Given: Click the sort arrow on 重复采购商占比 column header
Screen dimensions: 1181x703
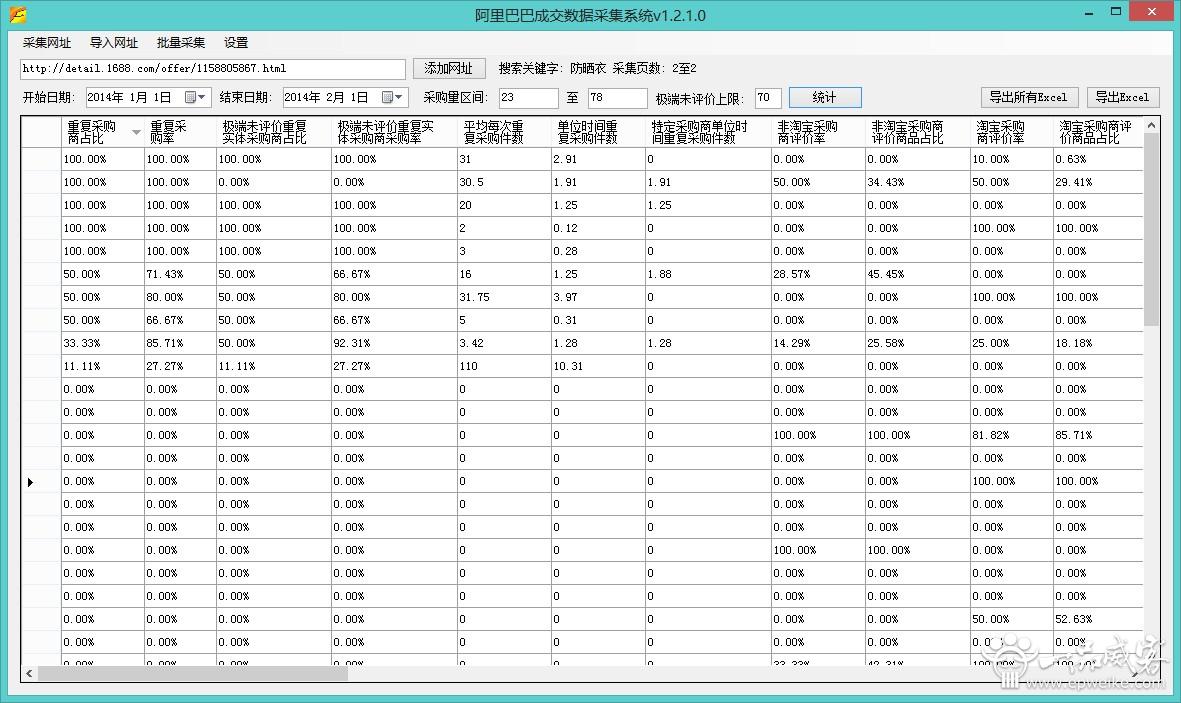Looking at the screenshot, I should tap(135, 133).
